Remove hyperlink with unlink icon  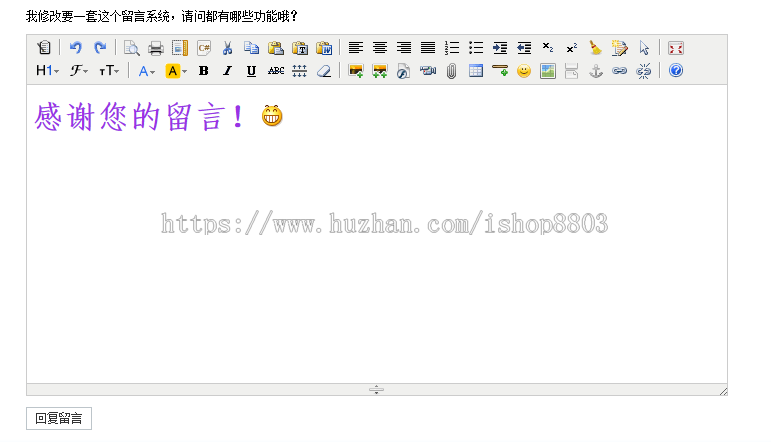[x=644, y=71]
